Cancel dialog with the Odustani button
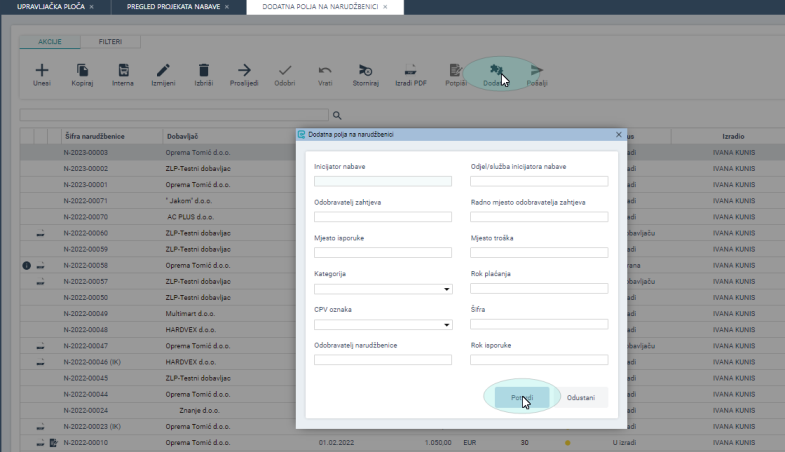Viewport: 785px width, 452px height. (x=581, y=397)
